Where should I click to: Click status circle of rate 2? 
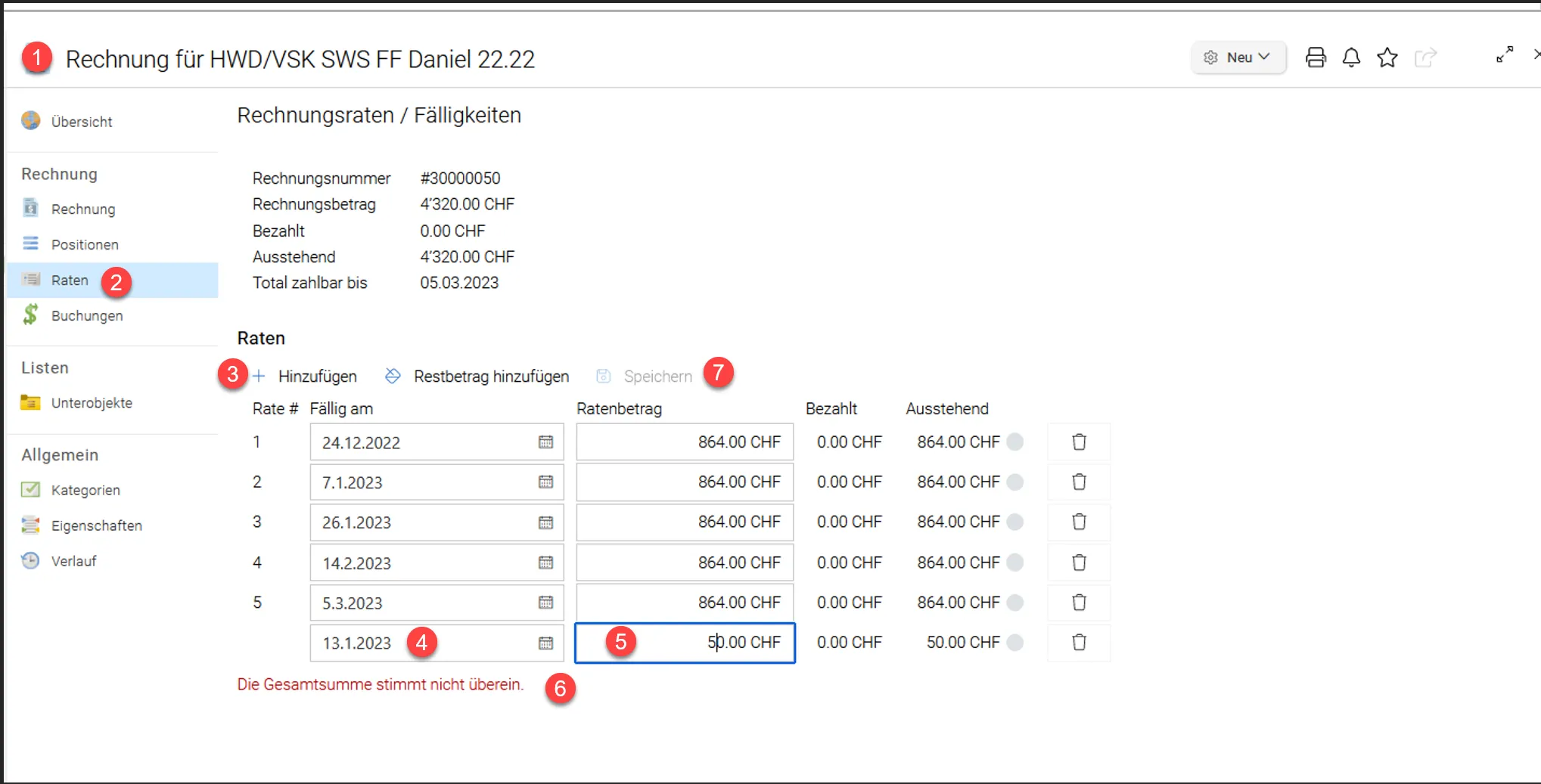click(1015, 482)
